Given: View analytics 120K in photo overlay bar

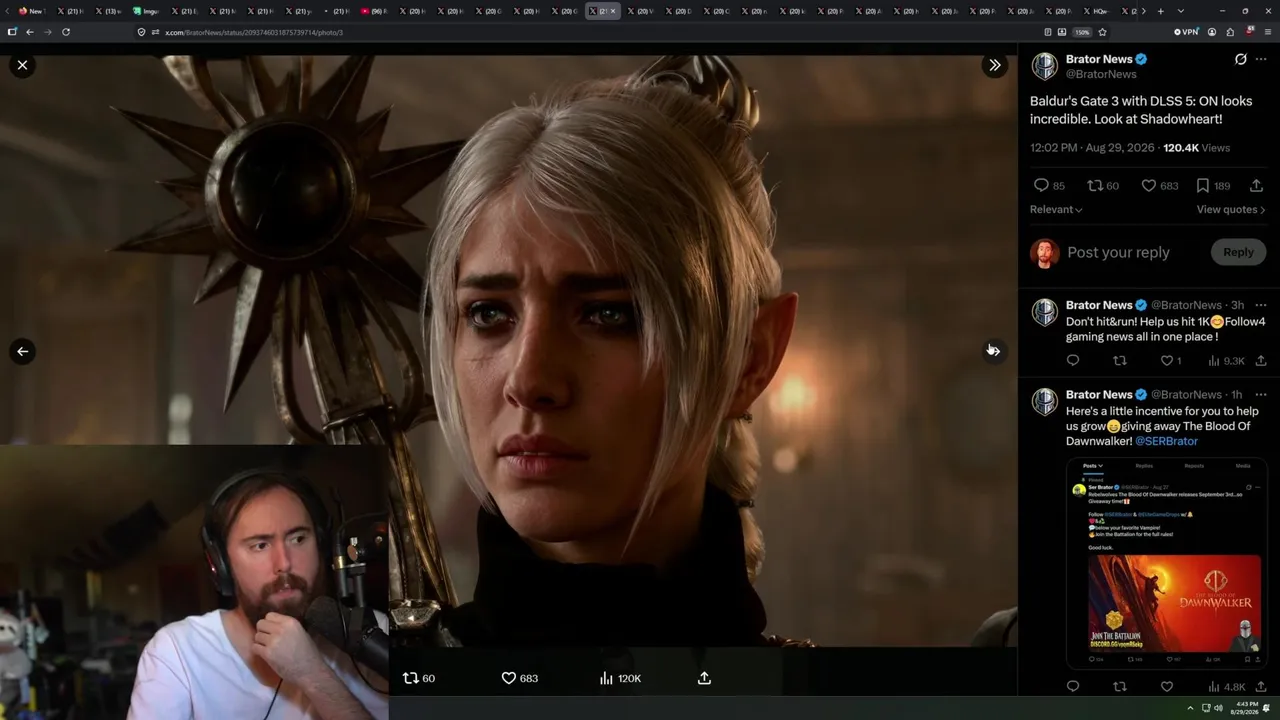Looking at the screenshot, I should point(620,678).
